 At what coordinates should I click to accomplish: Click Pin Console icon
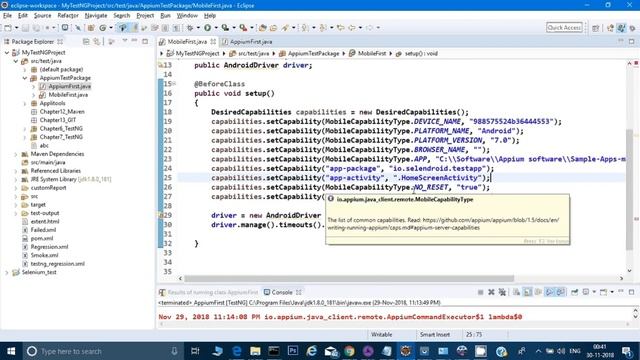[575, 292]
